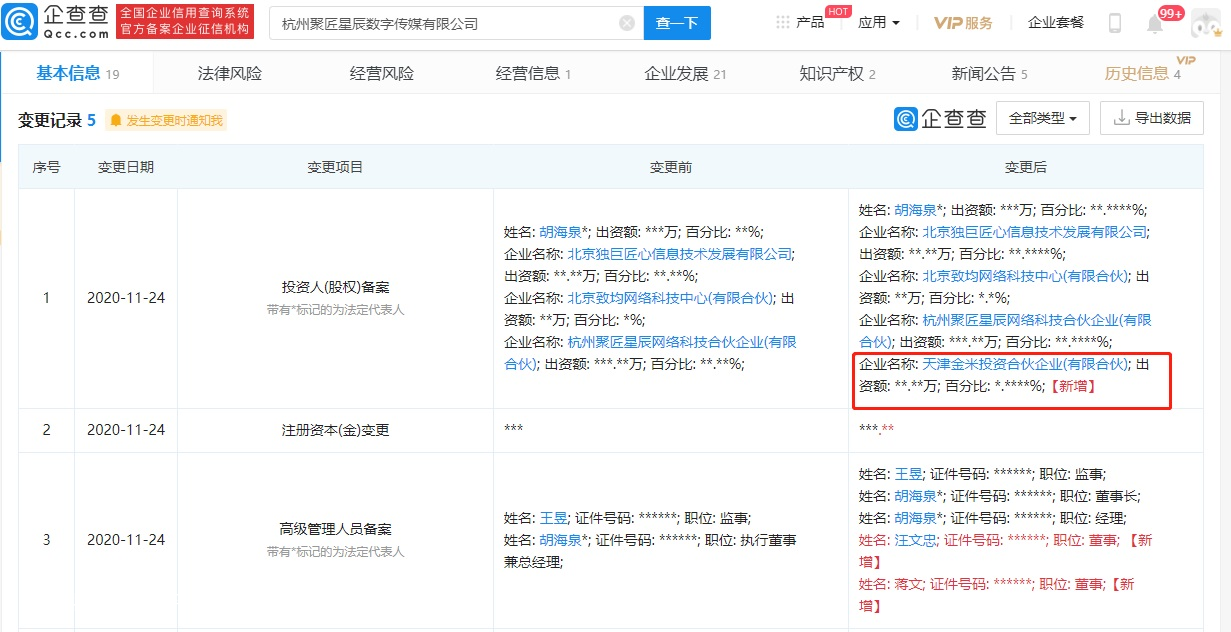The height and width of the screenshot is (632, 1231).
Task: Open 胡海泉 in 投资人 row 变更前 cell
Action: (x=558, y=231)
